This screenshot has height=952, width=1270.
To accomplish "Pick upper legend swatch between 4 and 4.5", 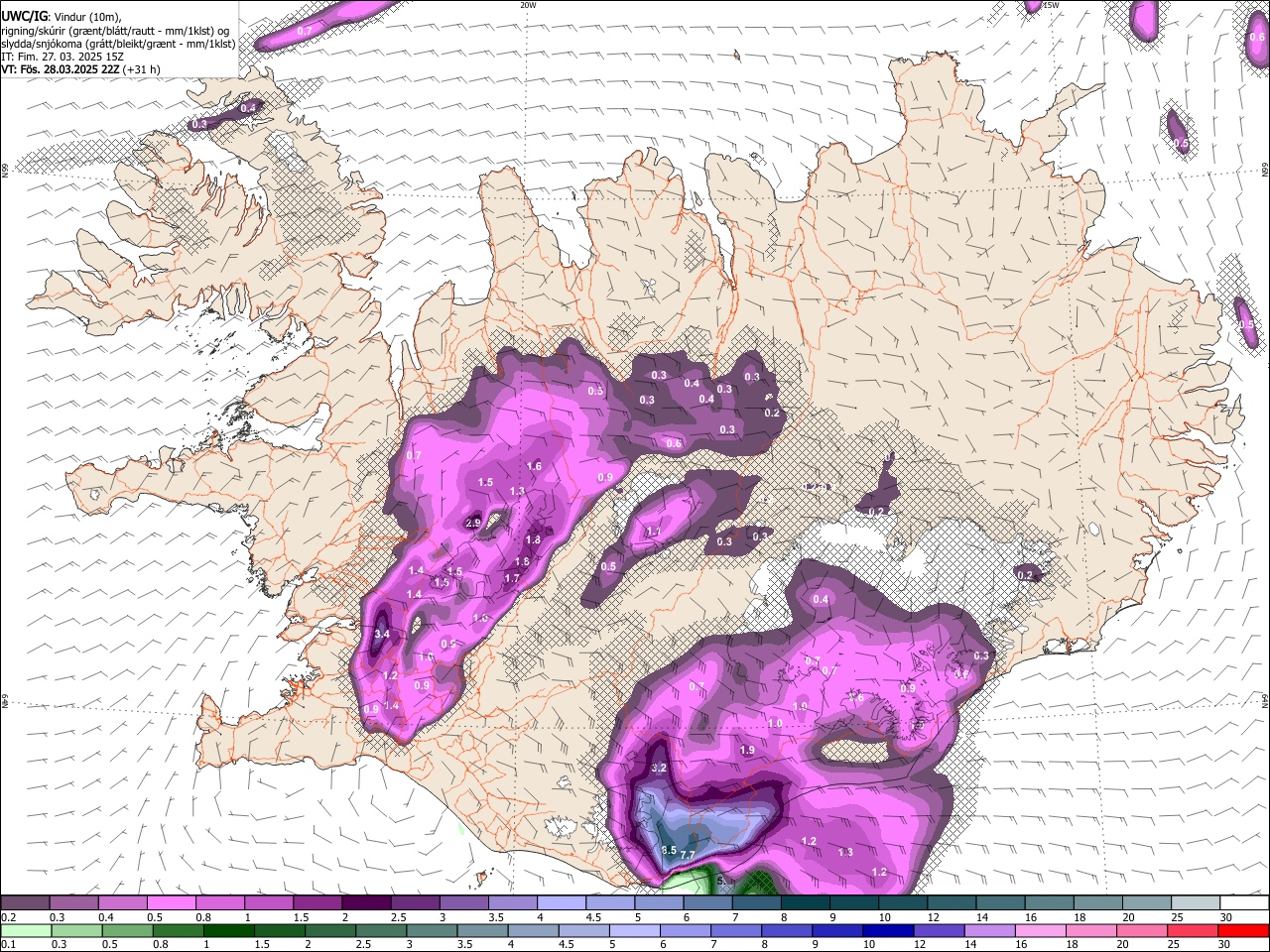I will pos(562,902).
